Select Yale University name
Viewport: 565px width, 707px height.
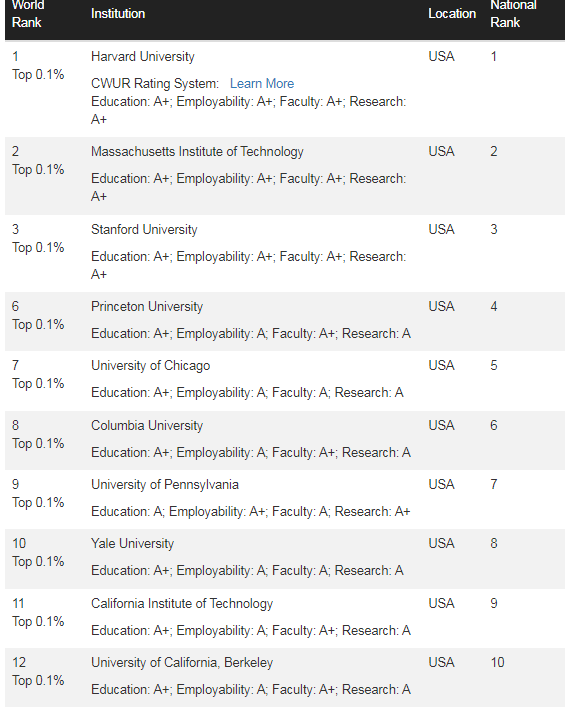[x=132, y=544]
